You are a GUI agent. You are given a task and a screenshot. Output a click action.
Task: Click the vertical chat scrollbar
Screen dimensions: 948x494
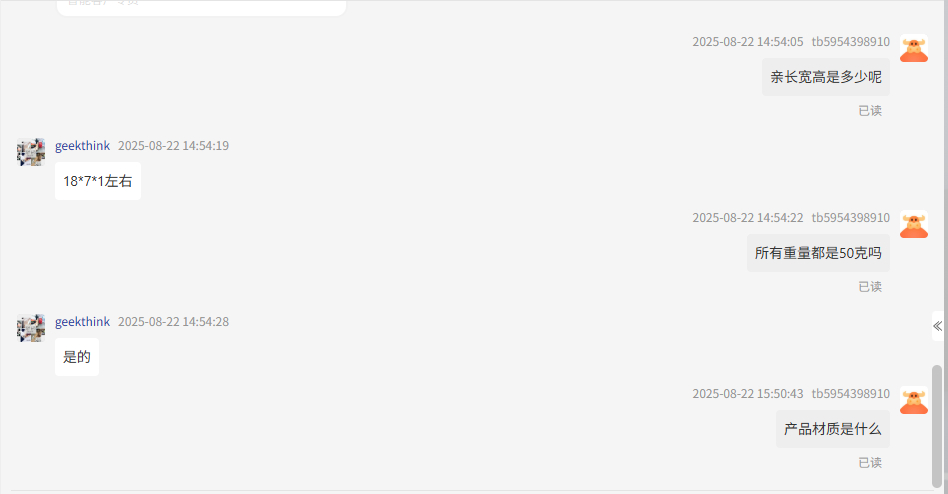(937, 426)
